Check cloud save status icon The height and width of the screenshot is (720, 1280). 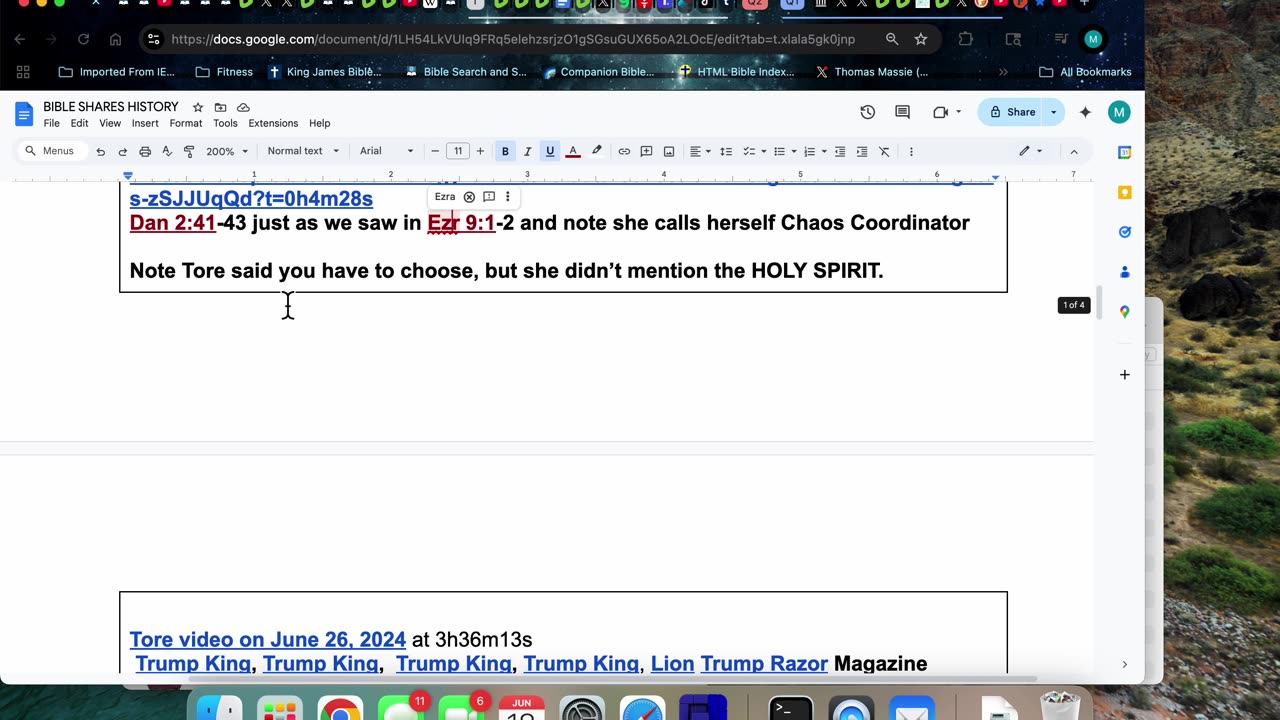pyautogui.click(x=243, y=107)
